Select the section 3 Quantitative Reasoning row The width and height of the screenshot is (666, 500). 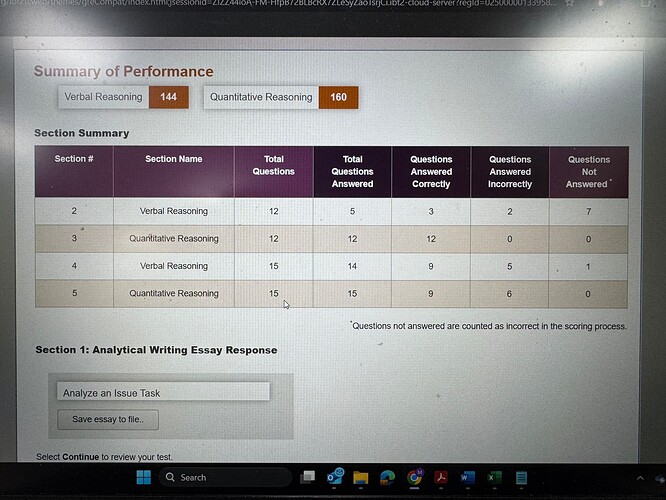[174, 239]
